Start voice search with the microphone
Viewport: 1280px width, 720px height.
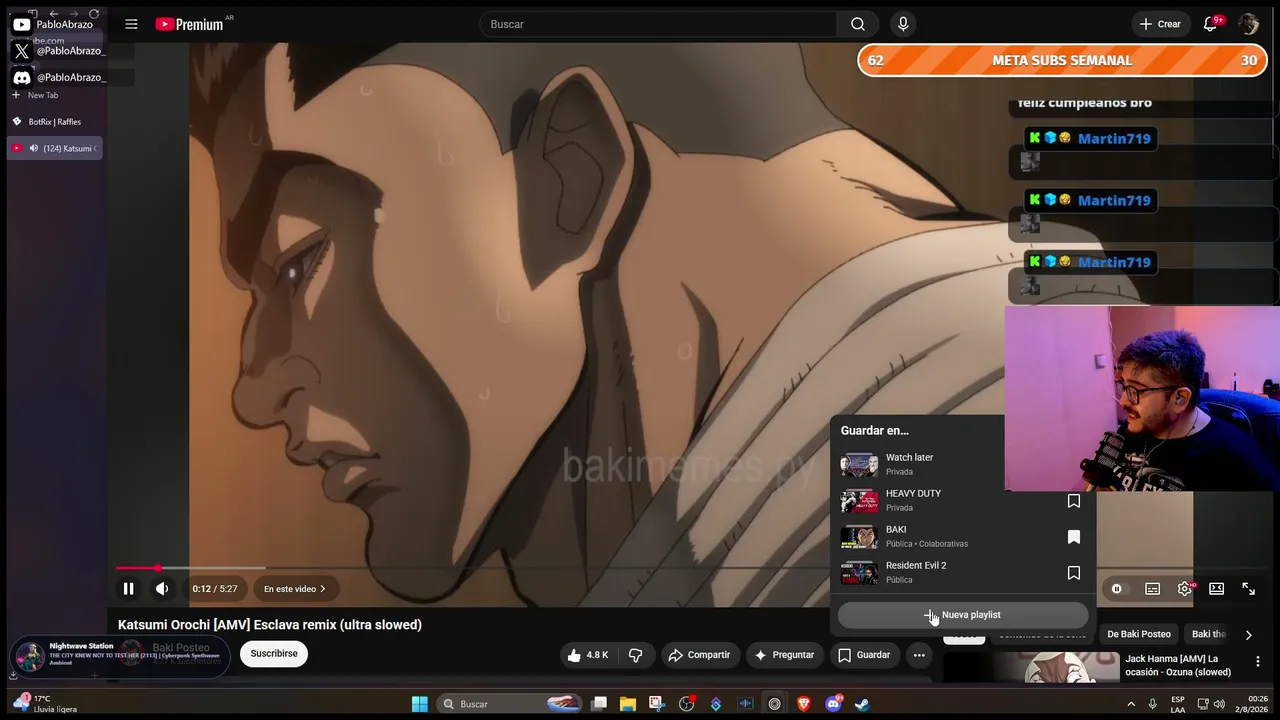pos(903,24)
